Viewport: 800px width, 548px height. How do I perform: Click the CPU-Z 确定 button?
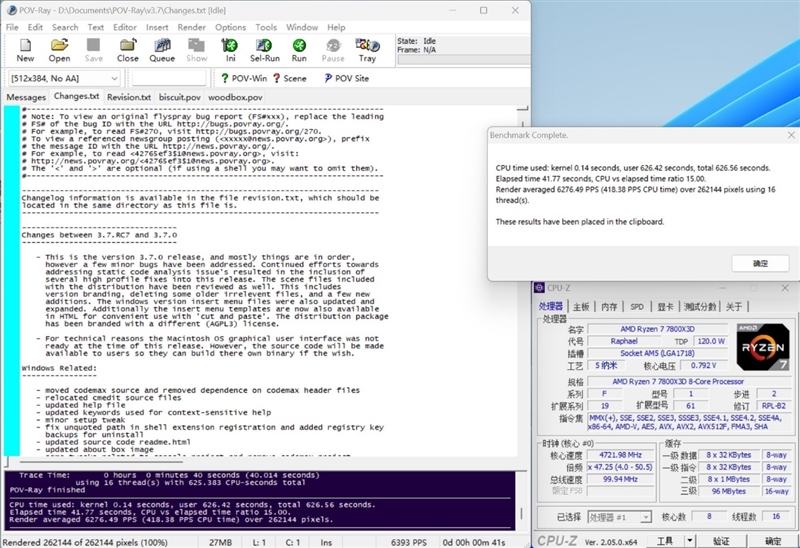(x=773, y=541)
